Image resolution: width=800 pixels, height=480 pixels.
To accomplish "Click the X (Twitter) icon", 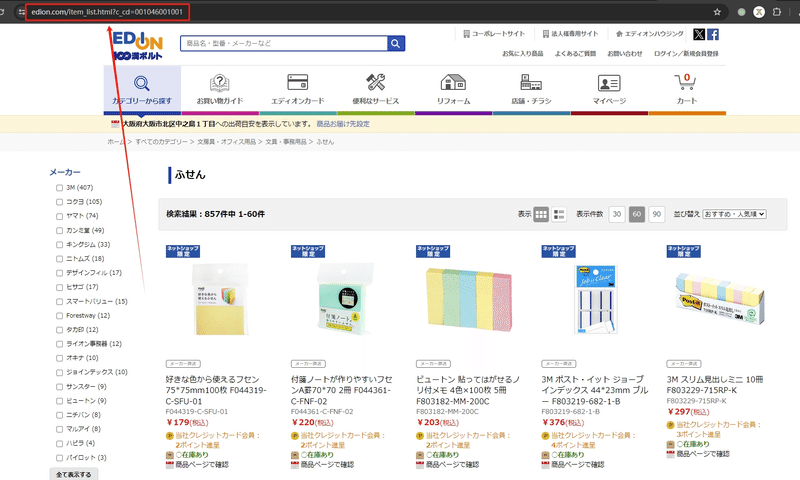I will pos(699,34).
